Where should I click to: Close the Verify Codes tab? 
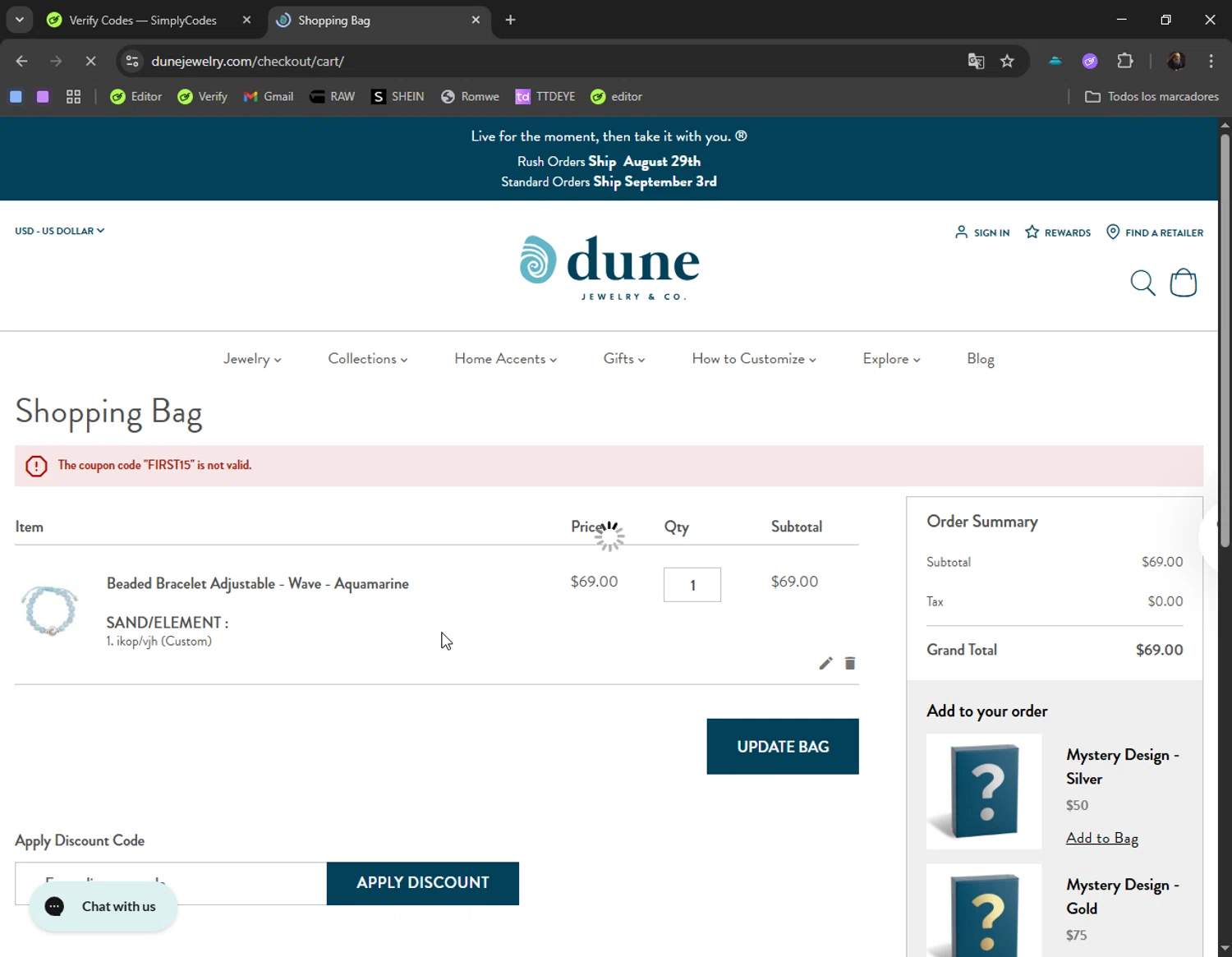pos(246,20)
